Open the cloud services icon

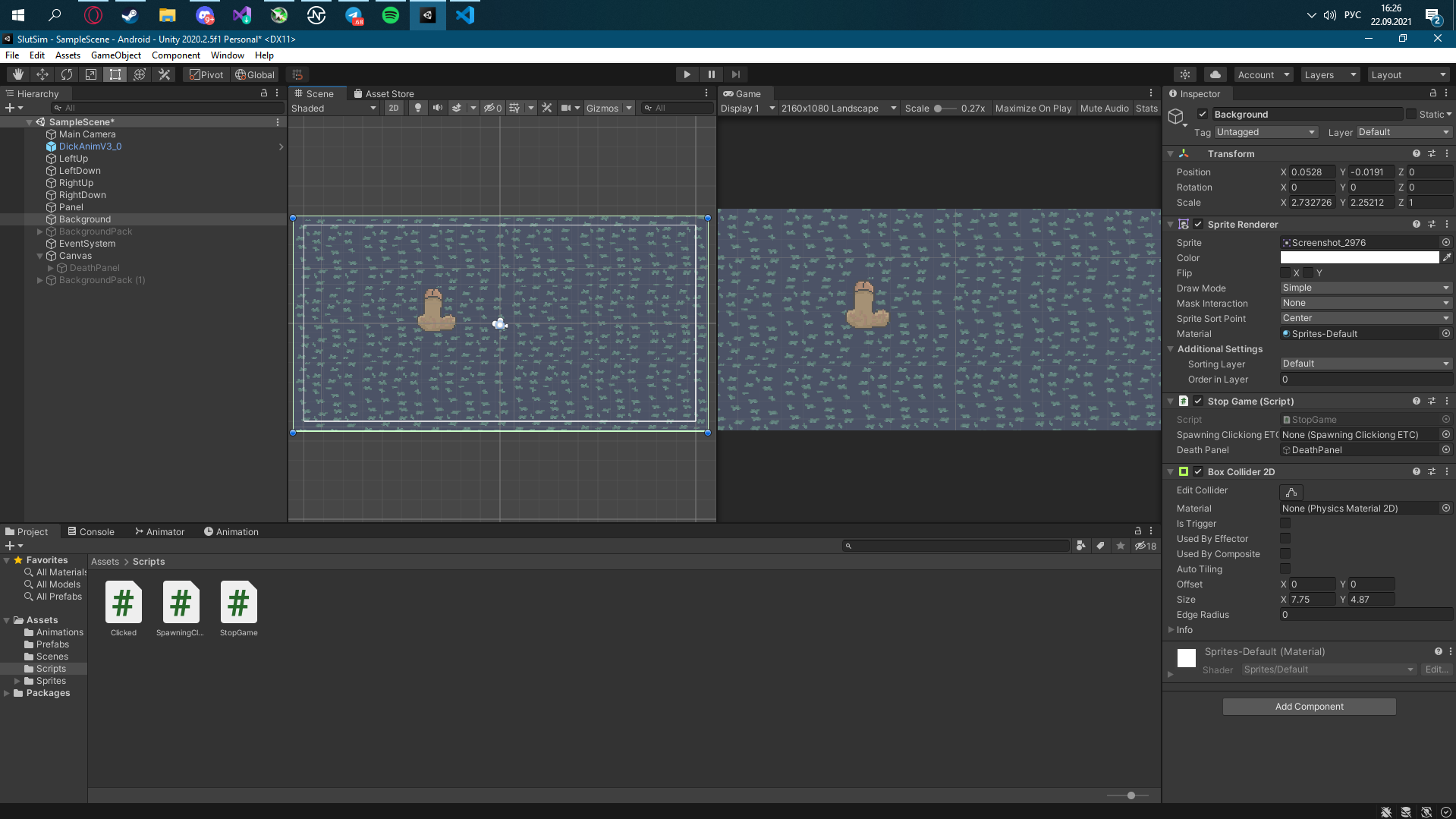pos(1215,74)
